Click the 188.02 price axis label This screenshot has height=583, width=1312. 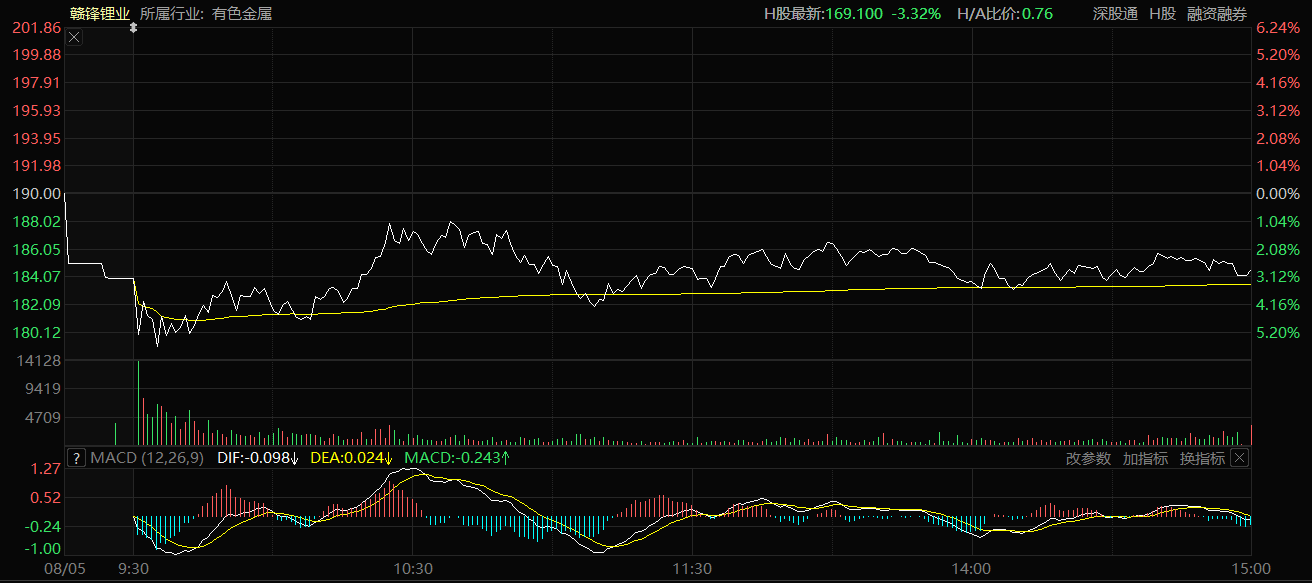pos(37,221)
